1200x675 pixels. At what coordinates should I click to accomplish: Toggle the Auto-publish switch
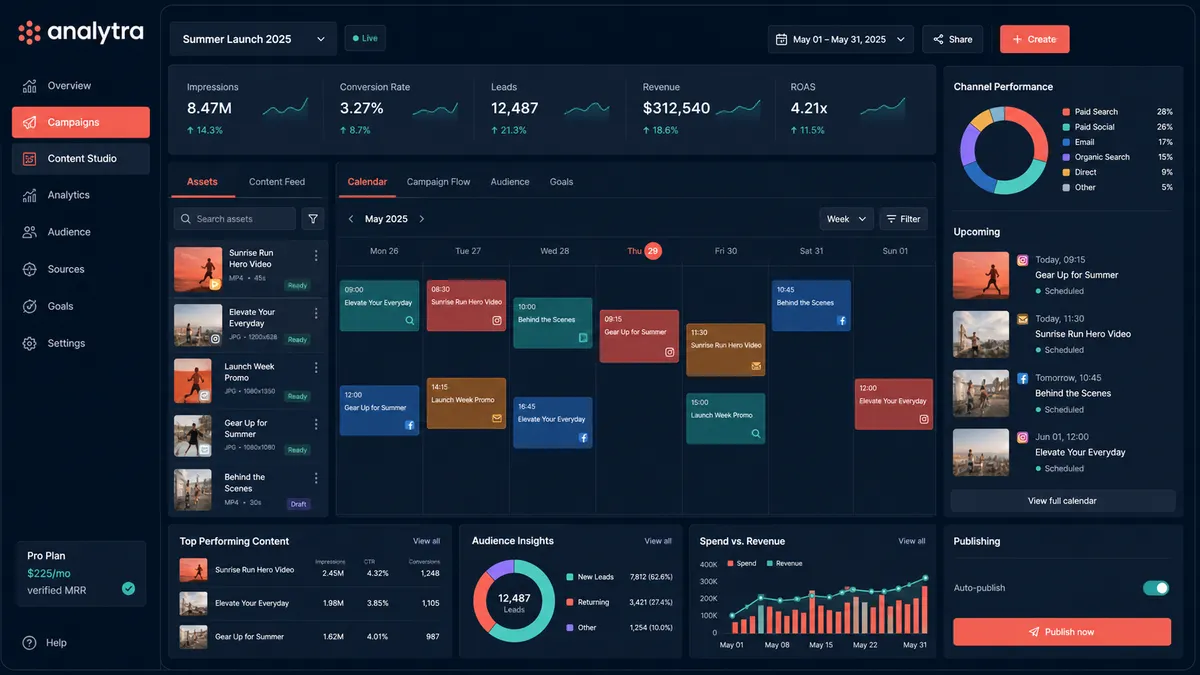(1155, 588)
